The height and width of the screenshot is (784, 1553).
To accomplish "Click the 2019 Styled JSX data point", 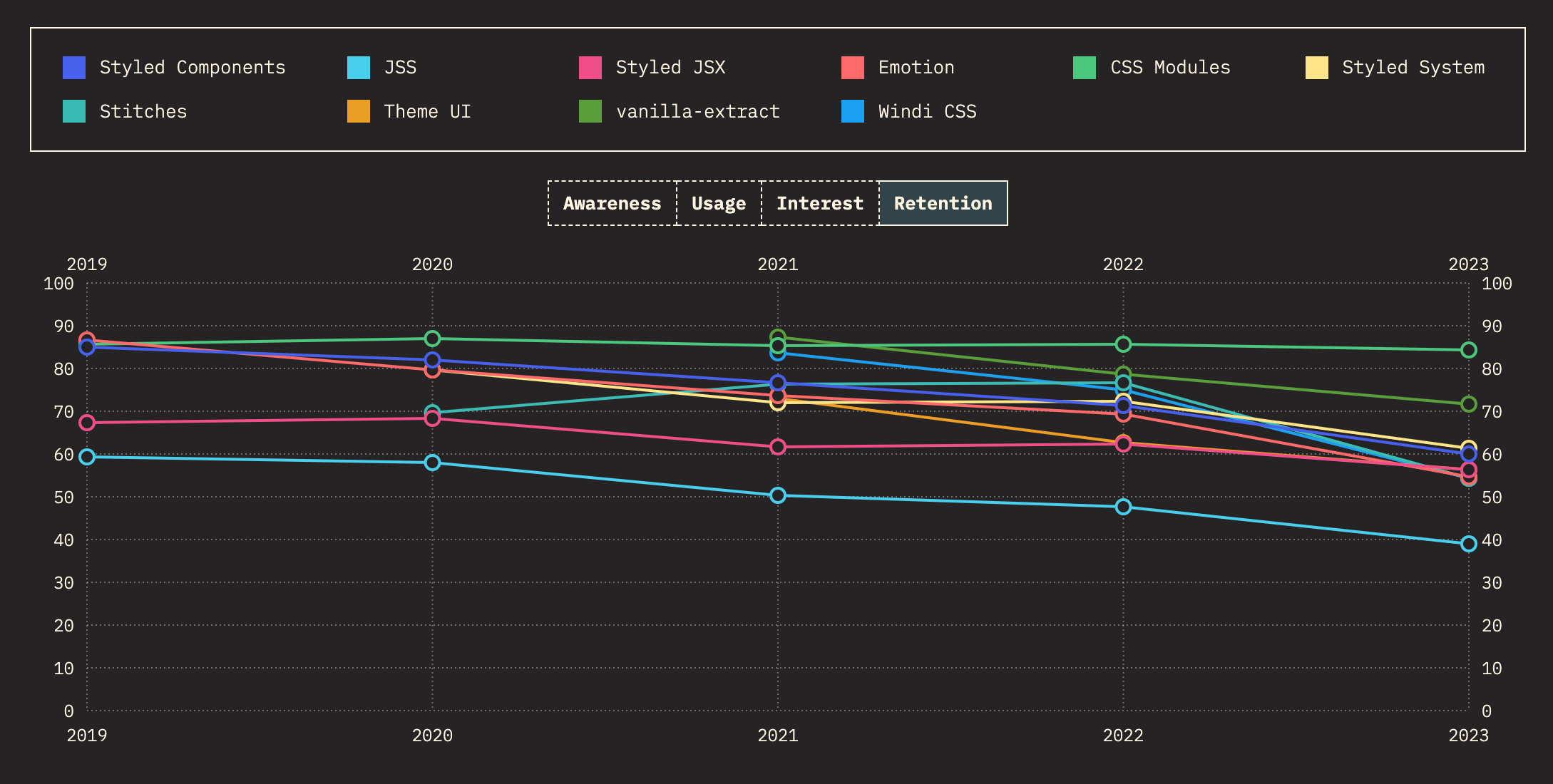I will (x=86, y=422).
